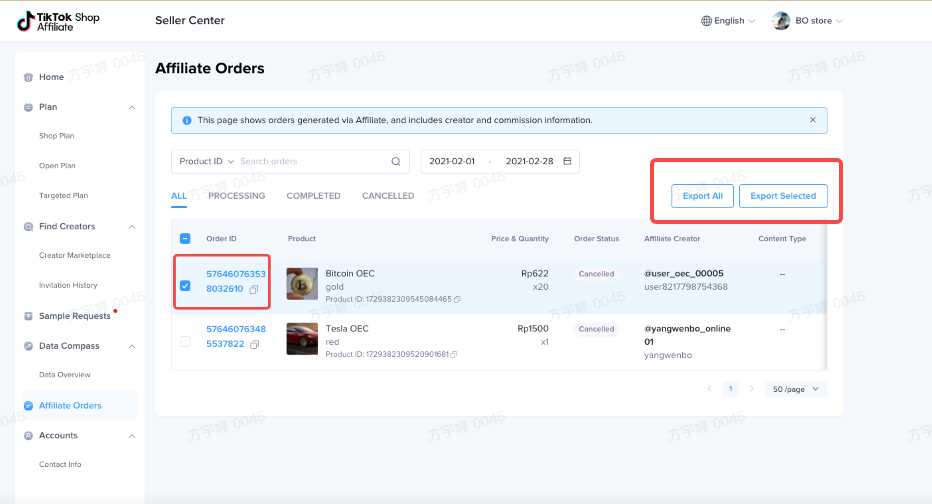Click the search magnifier icon
Screen dimensions: 932x504
click(396, 161)
